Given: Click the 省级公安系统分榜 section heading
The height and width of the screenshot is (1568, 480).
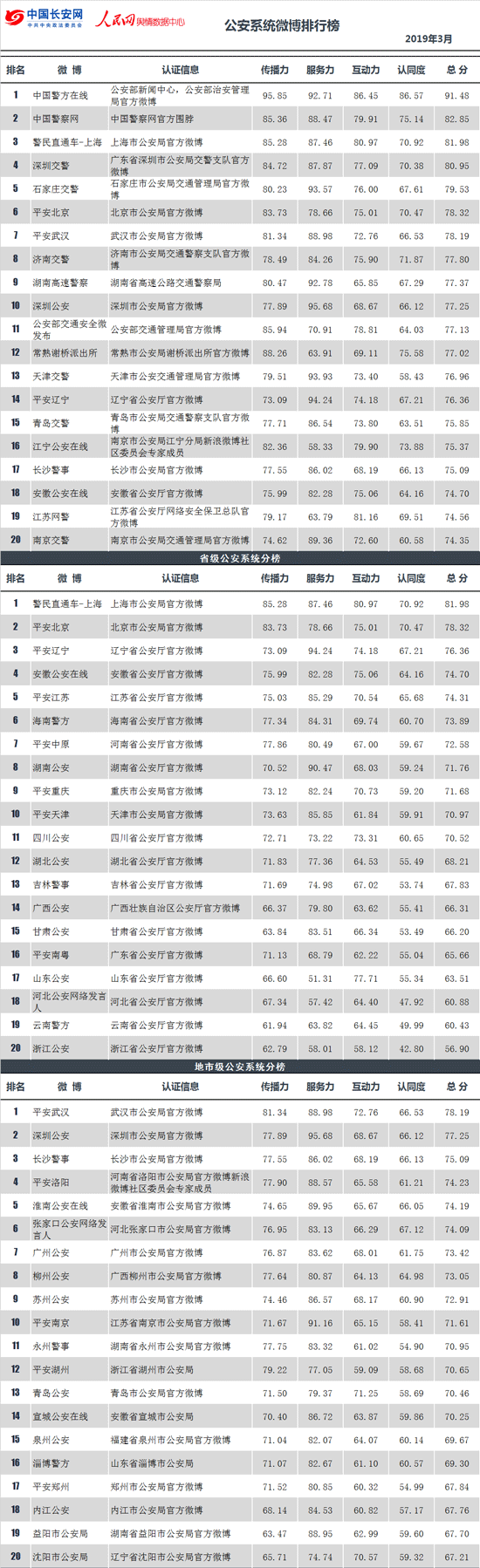Looking at the screenshot, I should (240, 558).
